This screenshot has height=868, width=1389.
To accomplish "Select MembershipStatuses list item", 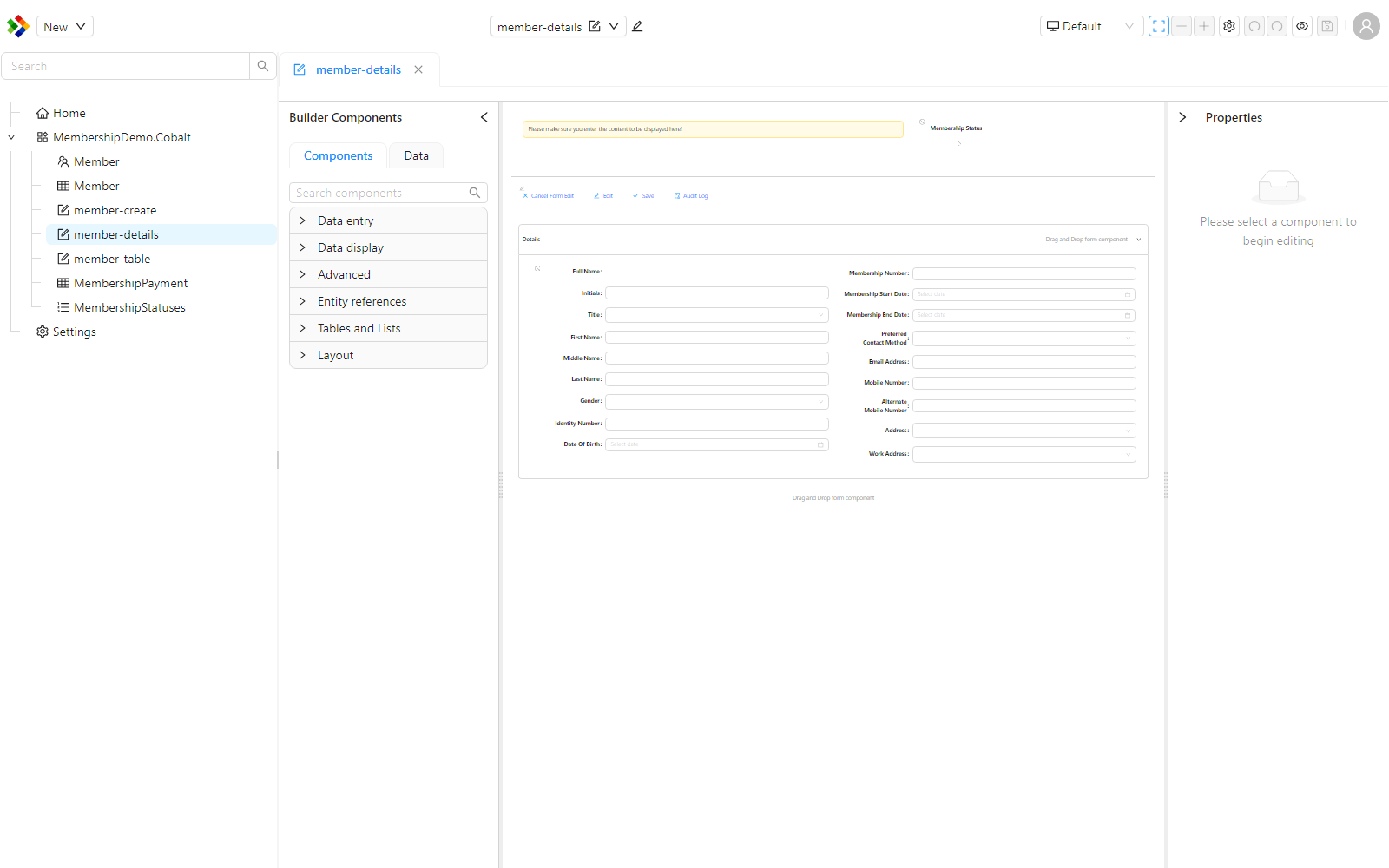I will click(122, 307).
